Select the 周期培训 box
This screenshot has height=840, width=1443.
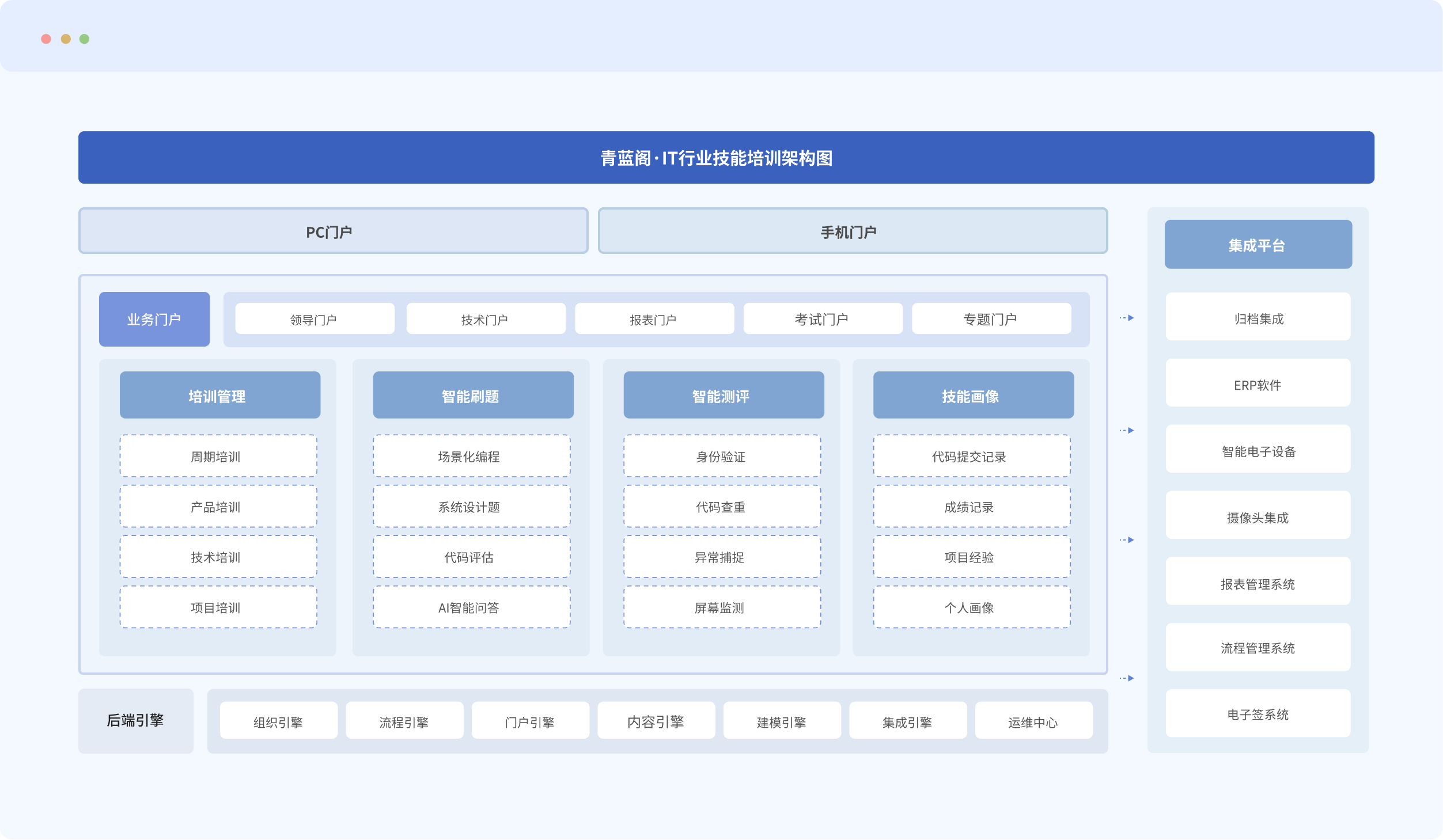218,456
